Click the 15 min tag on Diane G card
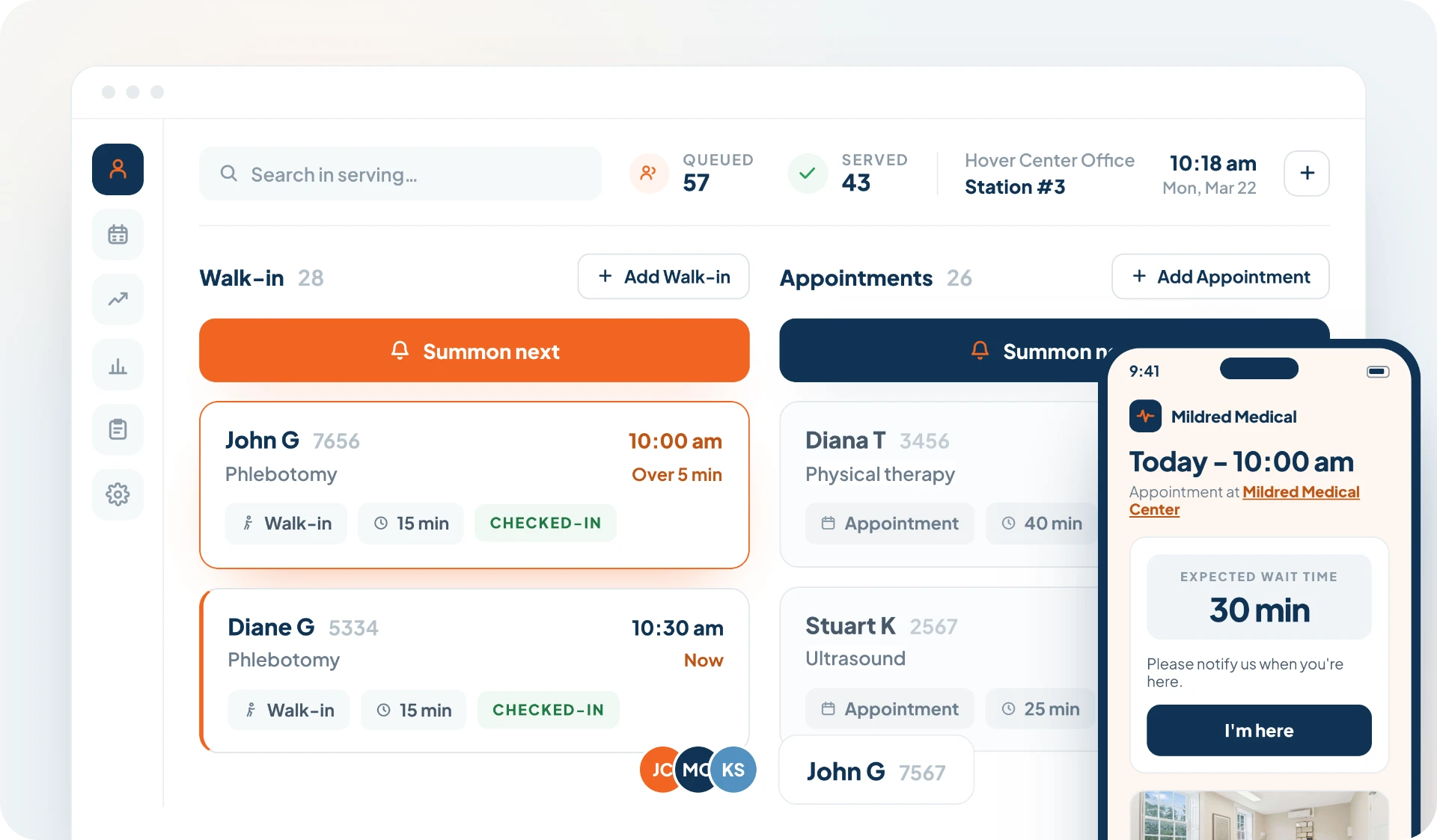The width and height of the screenshot is (1437, 840). click(413, 710)
